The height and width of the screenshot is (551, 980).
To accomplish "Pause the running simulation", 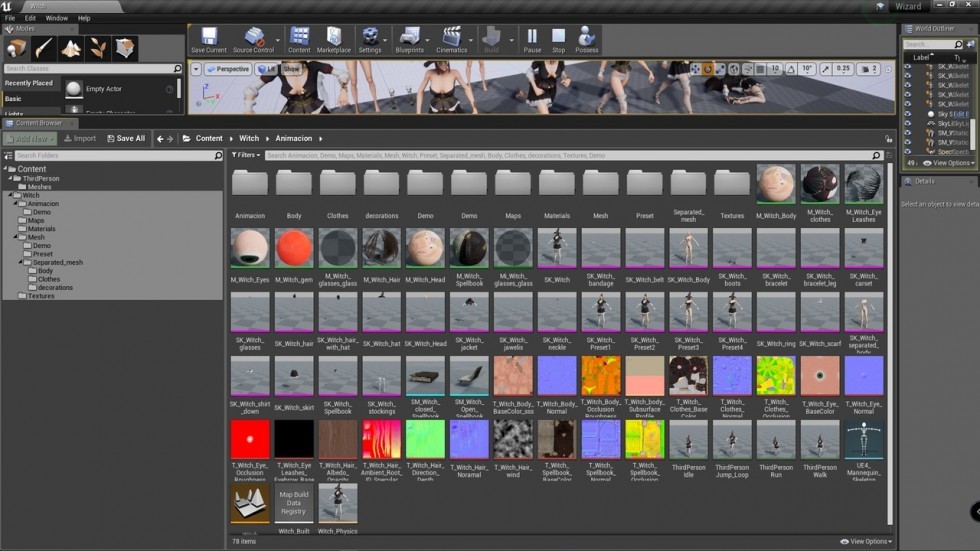I will click(532, 38).
